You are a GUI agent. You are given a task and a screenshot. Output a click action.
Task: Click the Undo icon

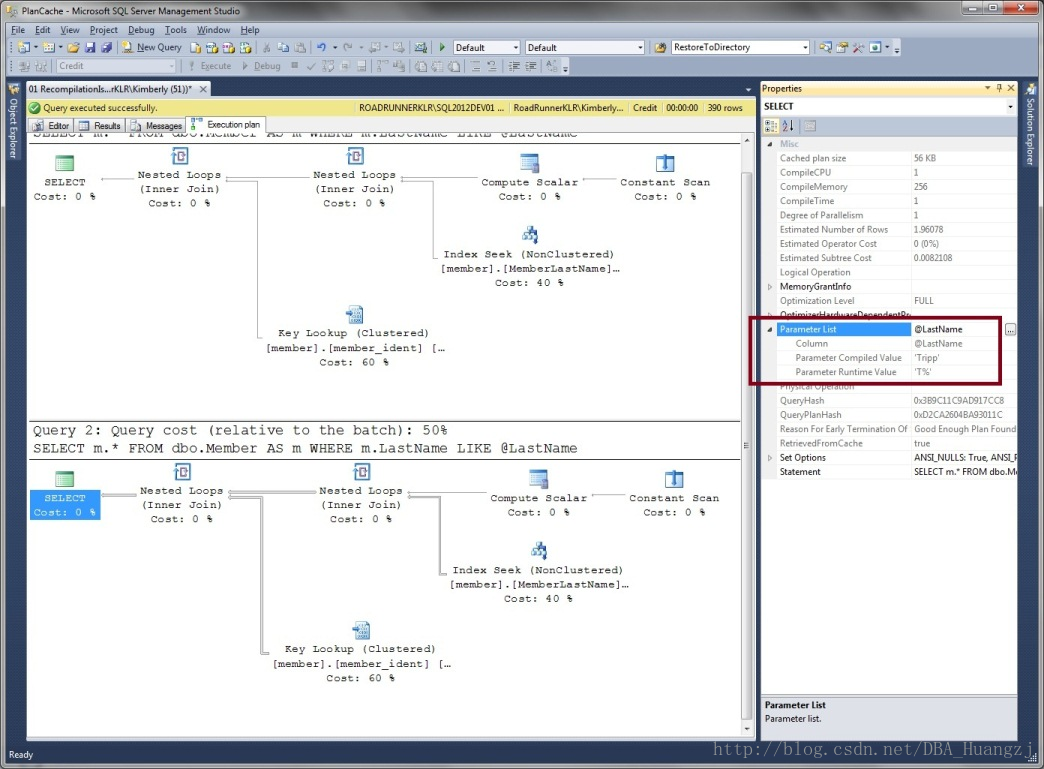[x=322, y=47]
